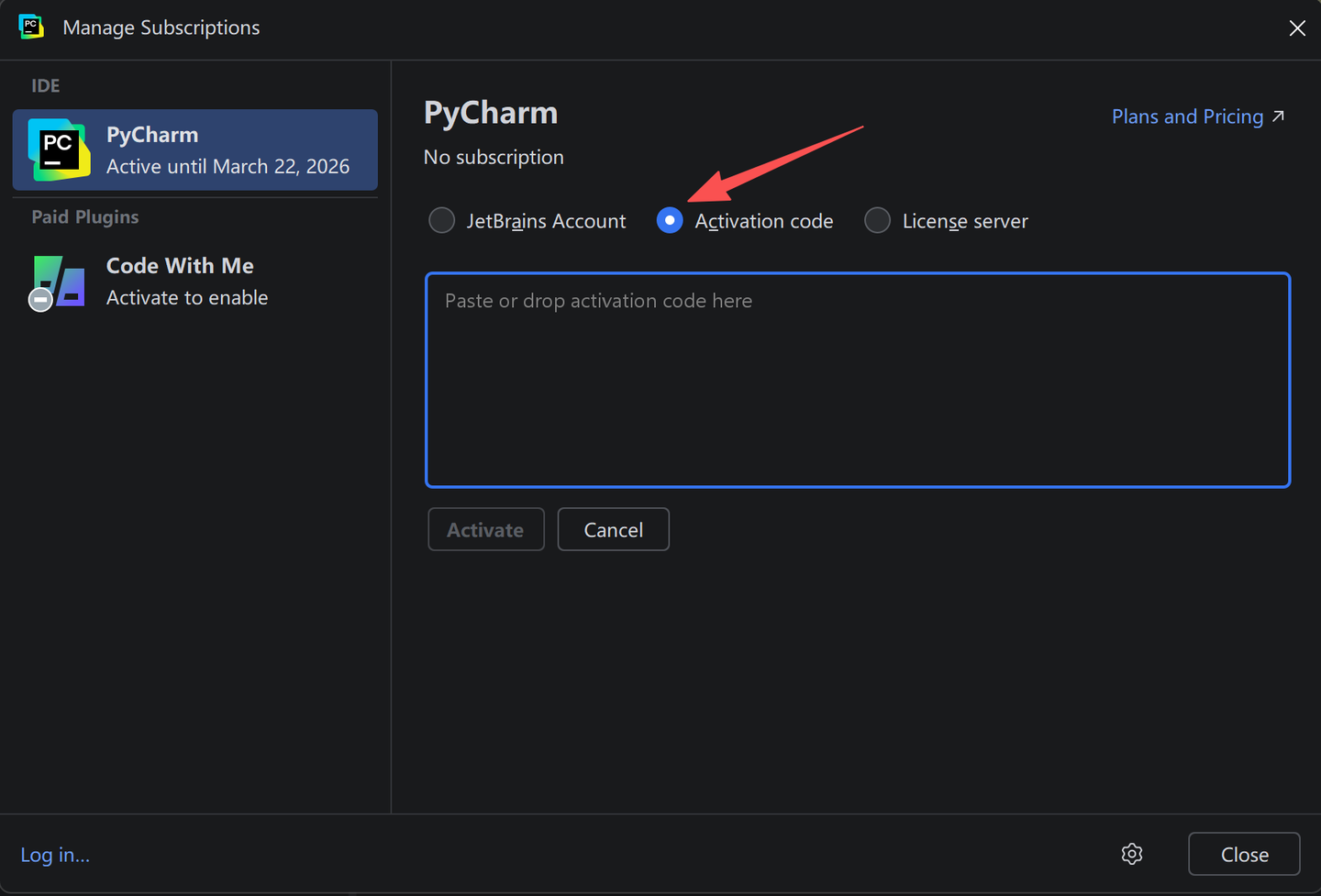Viewport: 1321px width, 896px height.
Task: Click the Log in... link
Action: [x=55, y=855]
